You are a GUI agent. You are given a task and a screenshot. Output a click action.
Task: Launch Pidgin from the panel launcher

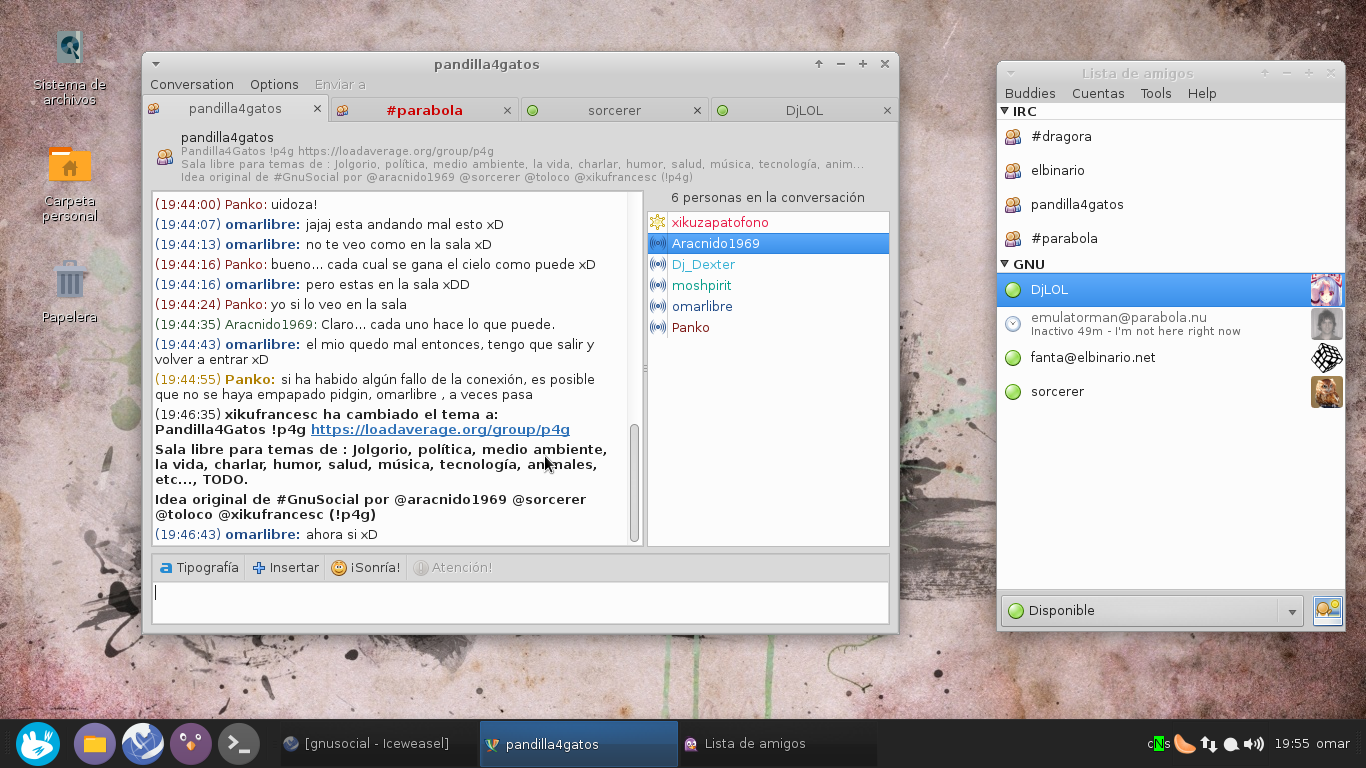point(191,744)
